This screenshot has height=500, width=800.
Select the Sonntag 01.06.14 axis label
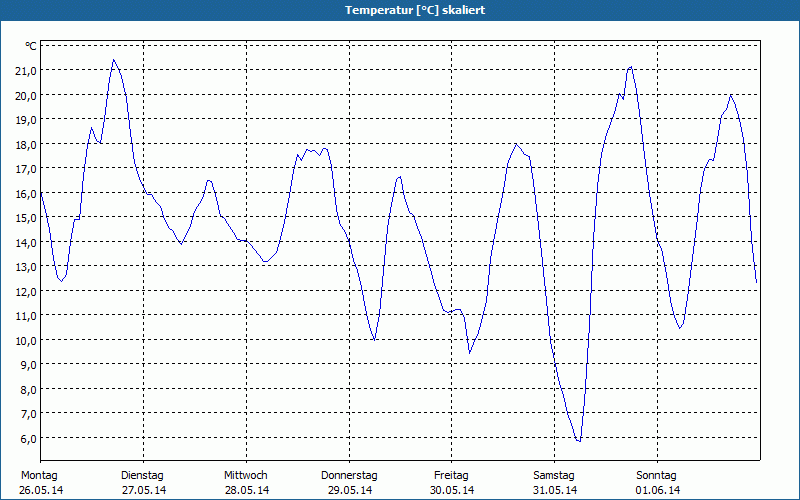[x=657, y=483]
